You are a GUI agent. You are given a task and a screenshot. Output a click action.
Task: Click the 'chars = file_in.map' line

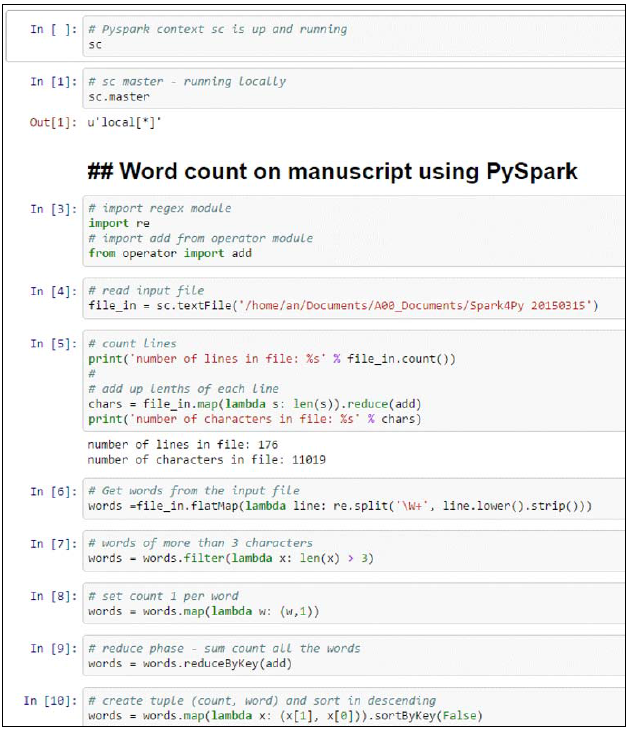point(255,404)
